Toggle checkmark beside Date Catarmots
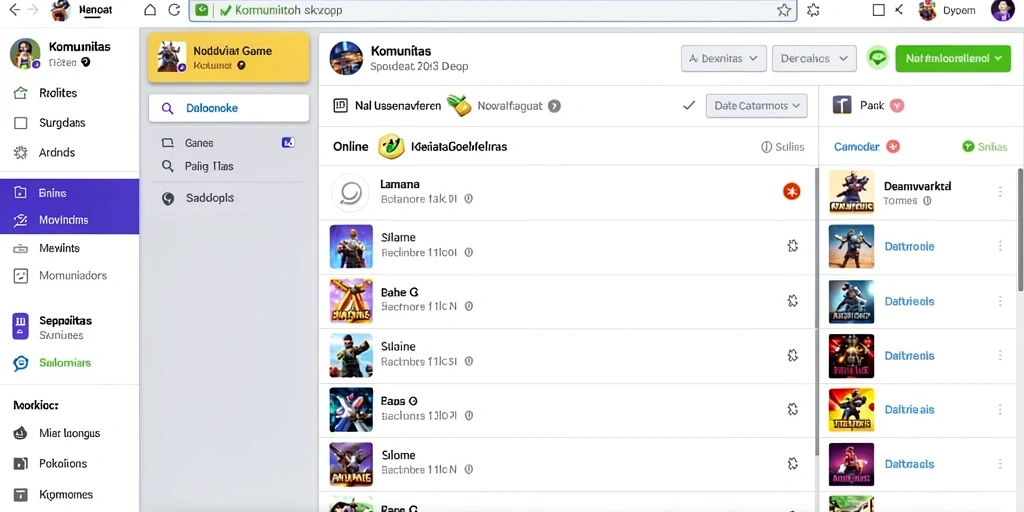 688,105
